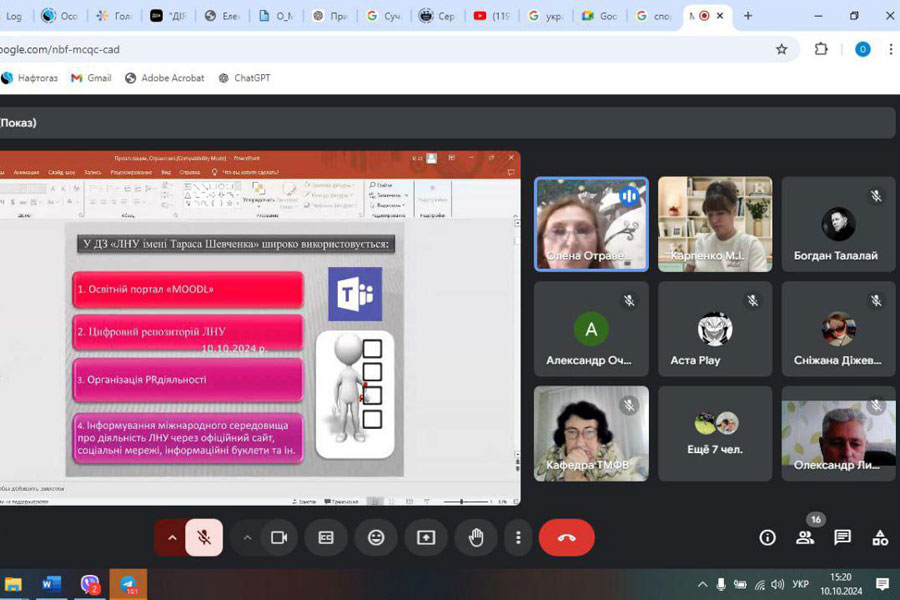Click the present screen icon

[x=426, y=538]
